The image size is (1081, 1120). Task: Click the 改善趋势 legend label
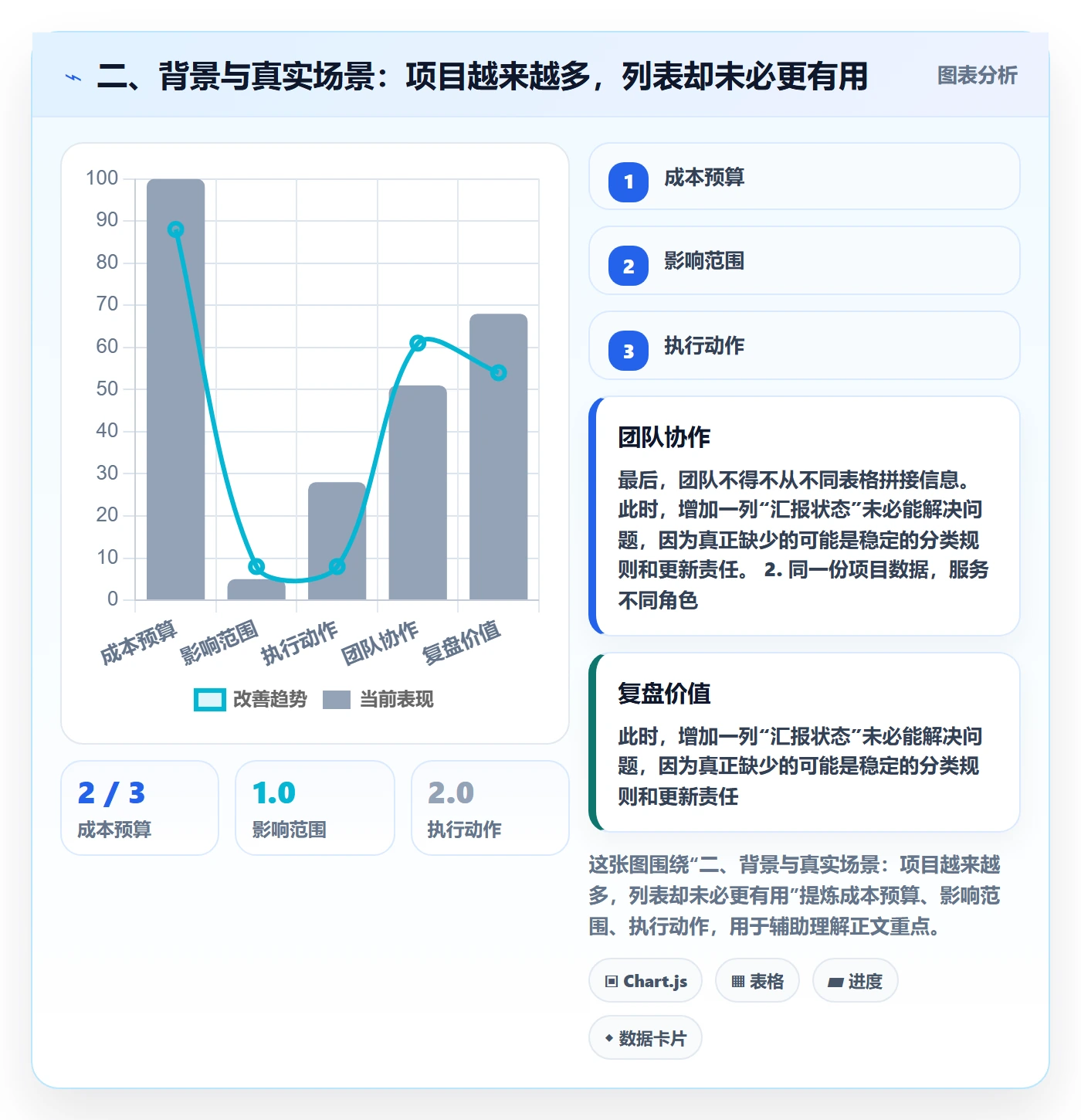[270, 699]
